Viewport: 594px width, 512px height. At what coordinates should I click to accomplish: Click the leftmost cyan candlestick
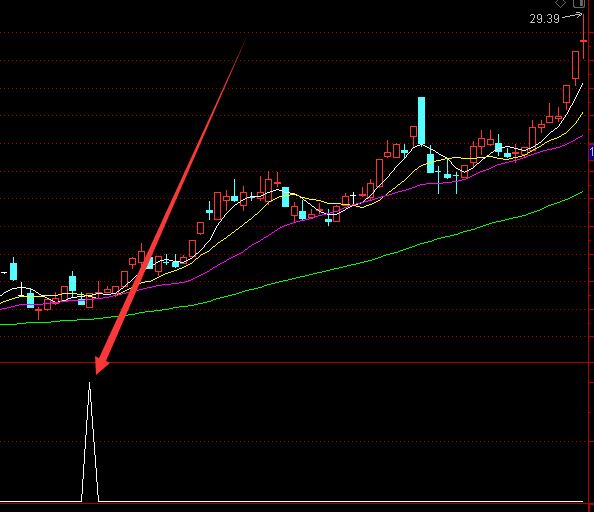pos(13,270)
